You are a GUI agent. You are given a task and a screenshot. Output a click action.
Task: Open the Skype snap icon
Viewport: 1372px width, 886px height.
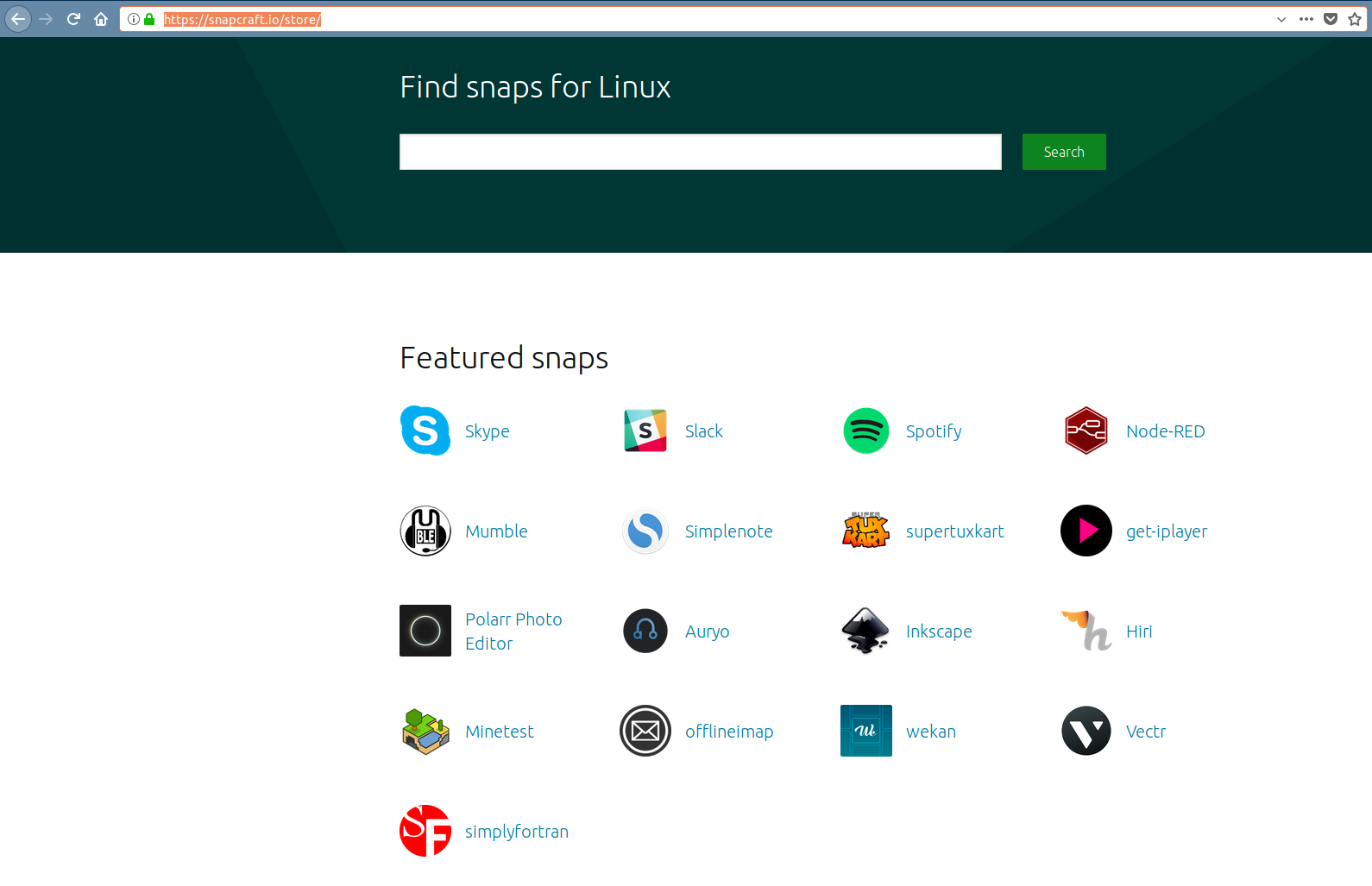pos(425,430)
